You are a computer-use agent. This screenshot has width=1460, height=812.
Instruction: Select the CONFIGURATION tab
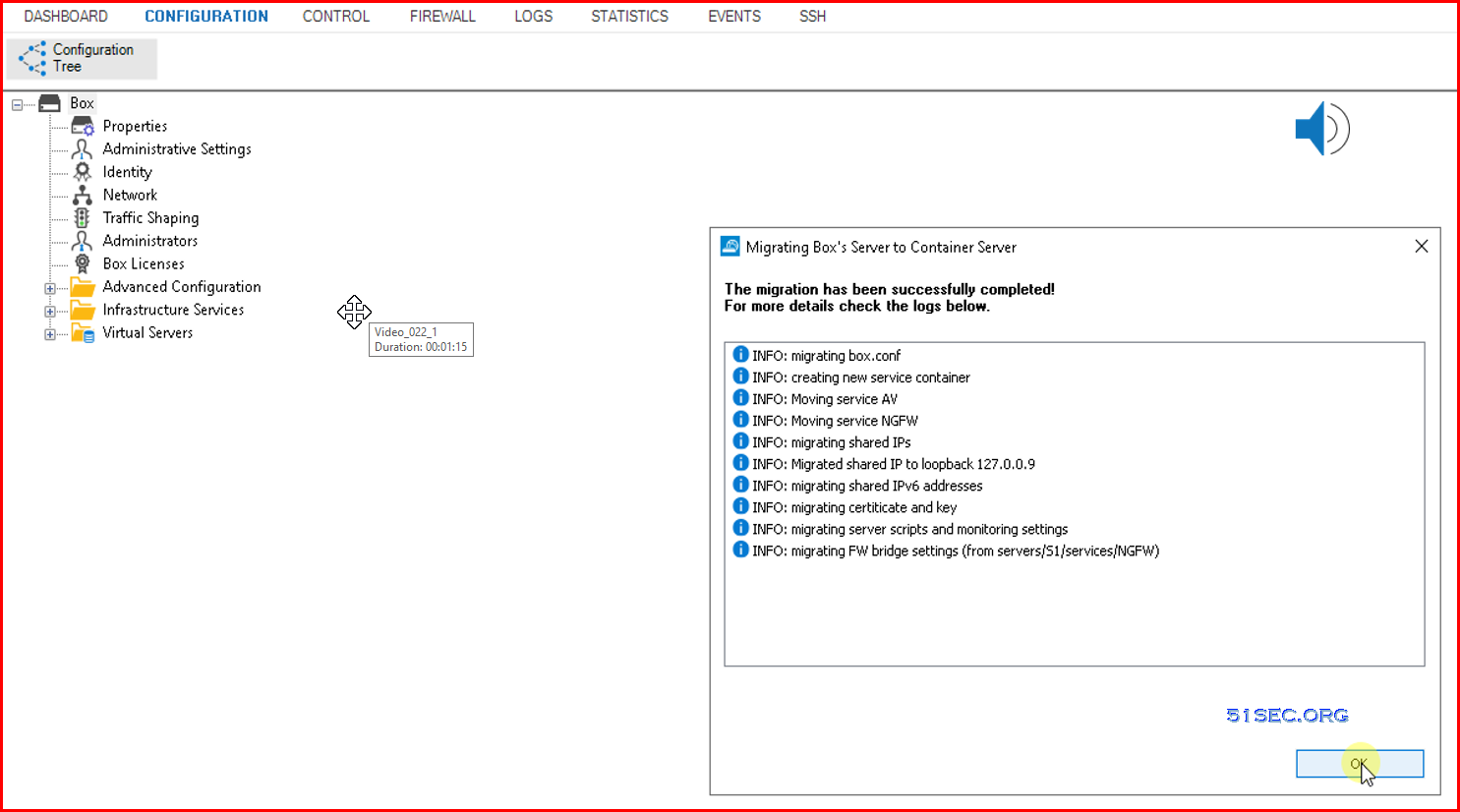coord(206,17)
